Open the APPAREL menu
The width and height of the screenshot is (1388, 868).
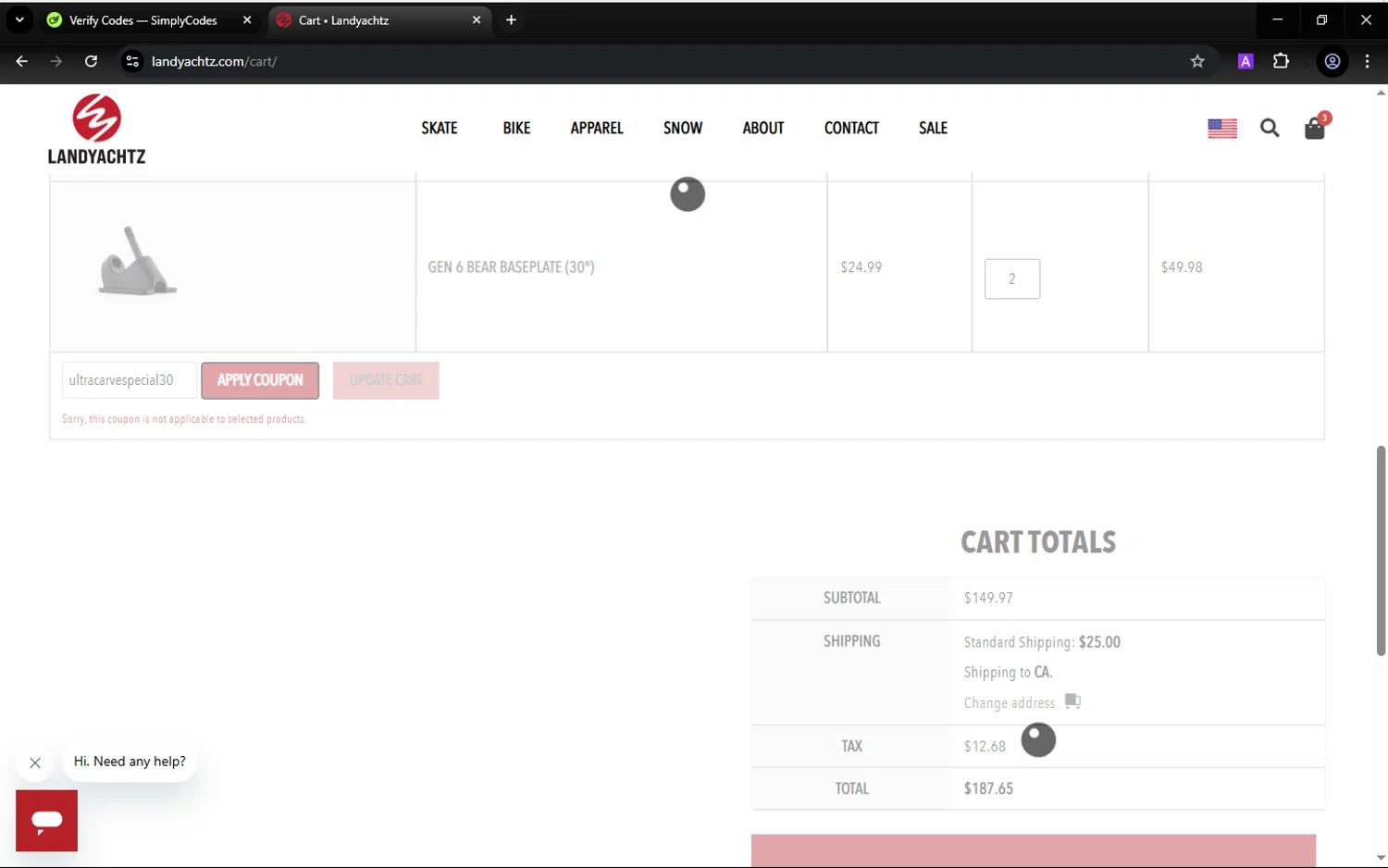[597, 128]
